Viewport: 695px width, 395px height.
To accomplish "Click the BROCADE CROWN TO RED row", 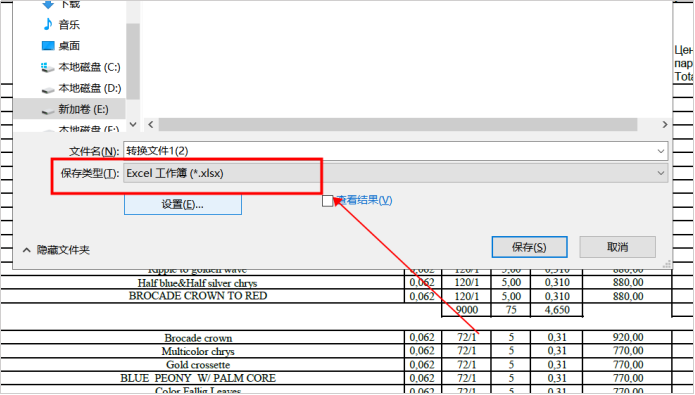I will 198,296.
